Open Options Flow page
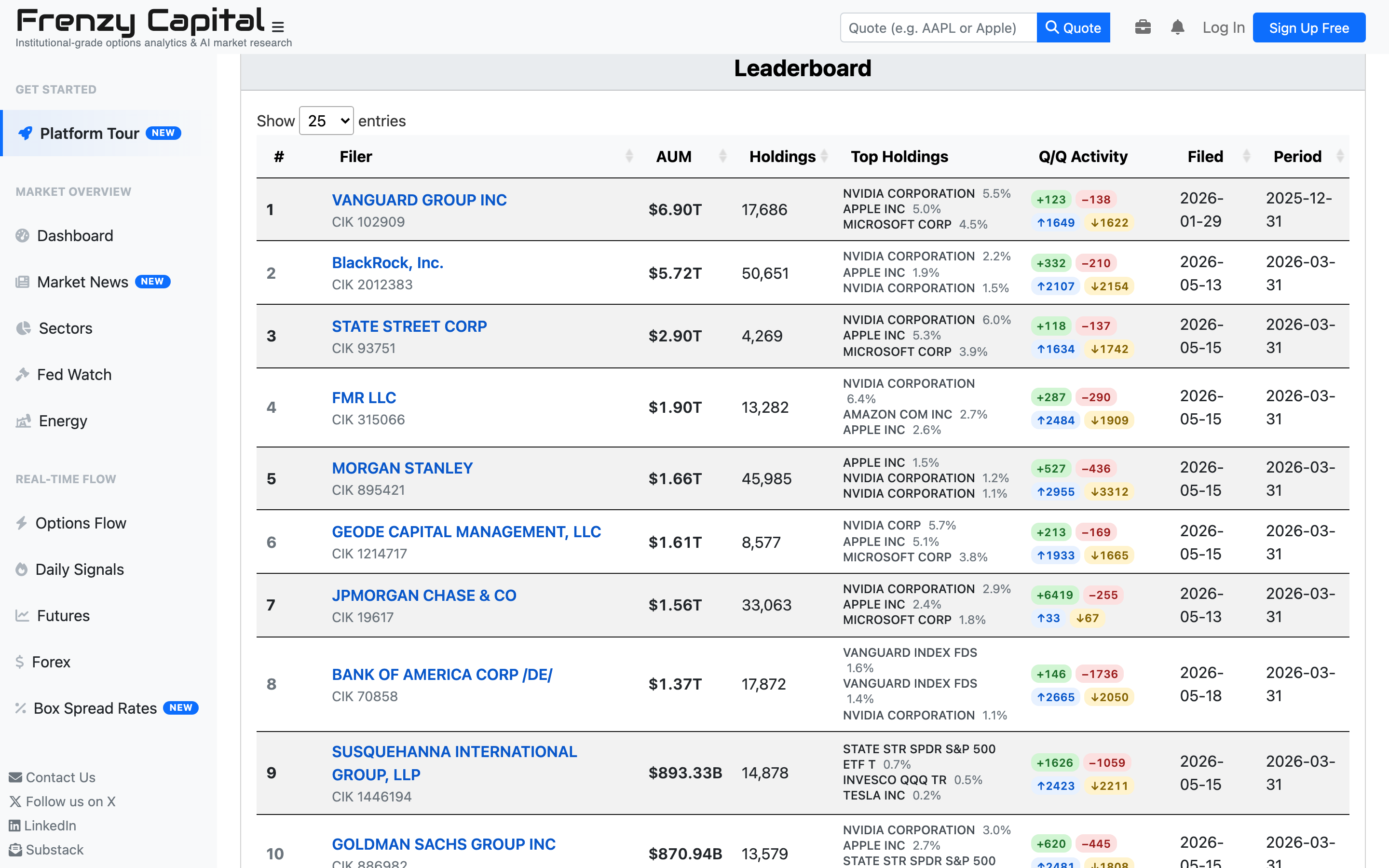The image size is (1389, 868). pyautogui.click(x=81, y=523)
